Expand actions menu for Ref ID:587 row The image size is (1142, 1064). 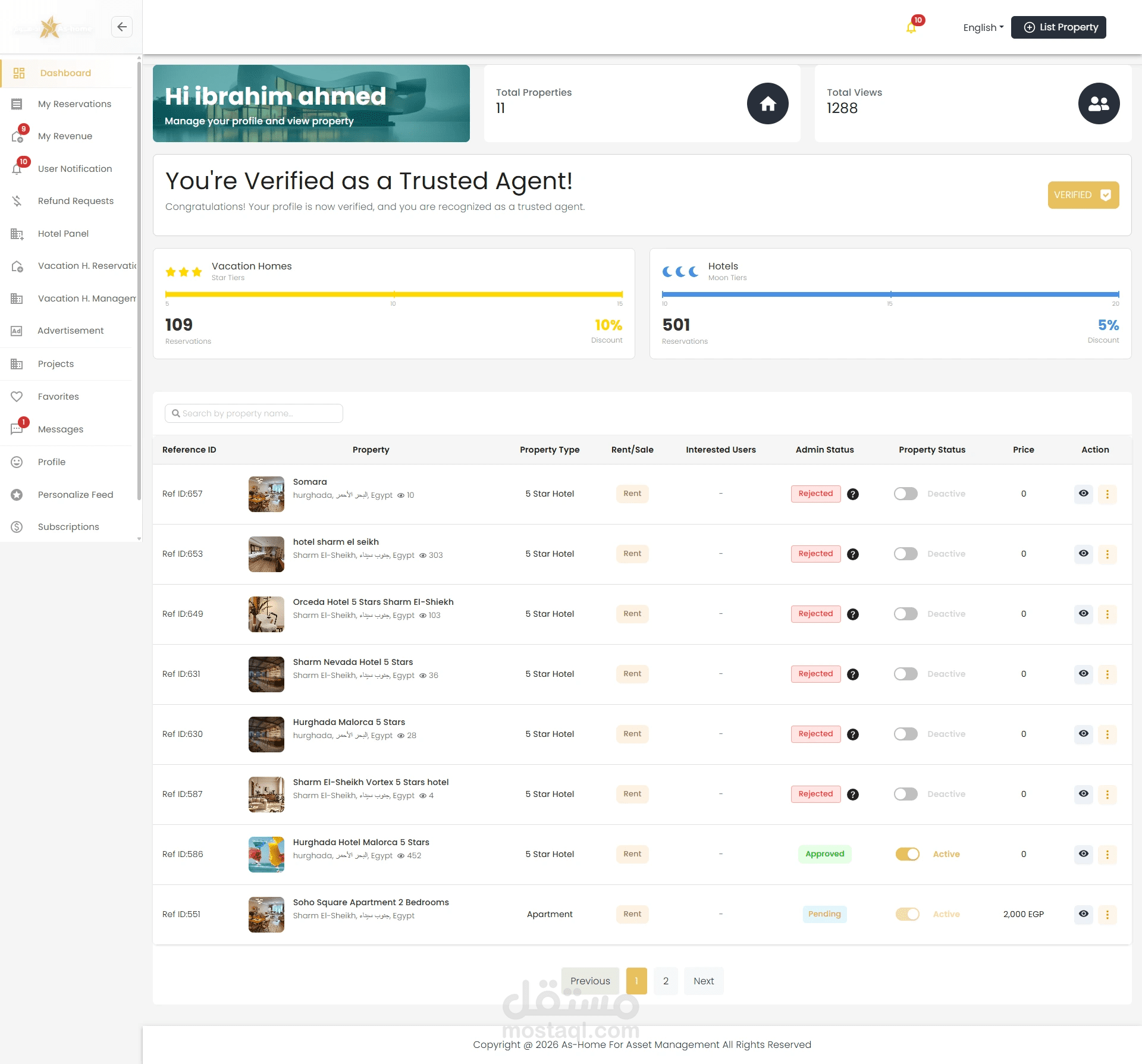[1107, 794]
